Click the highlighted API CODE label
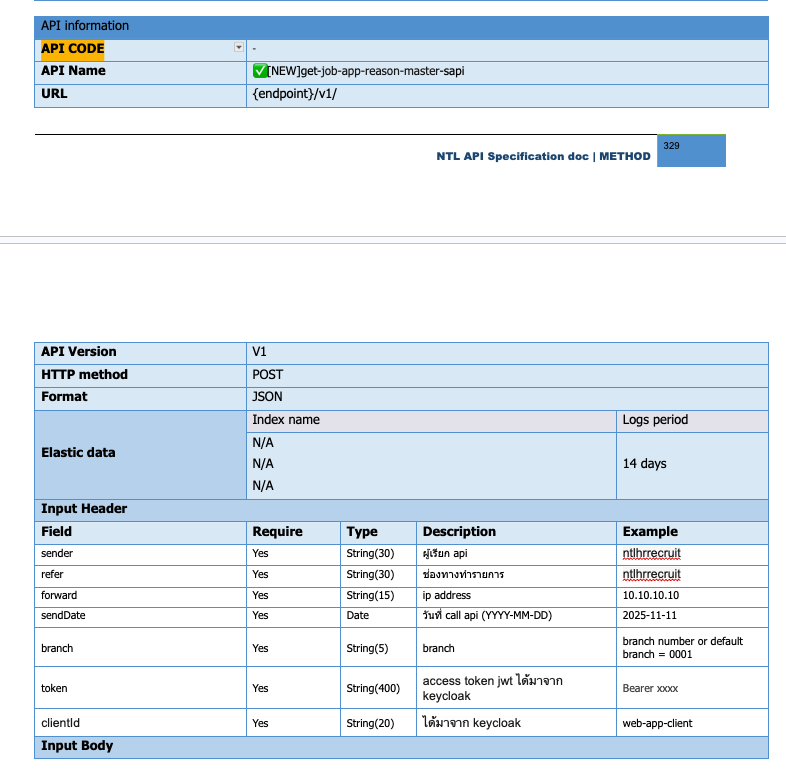The image size is (786, 784). pyautogui.click(x=73, y=48)
